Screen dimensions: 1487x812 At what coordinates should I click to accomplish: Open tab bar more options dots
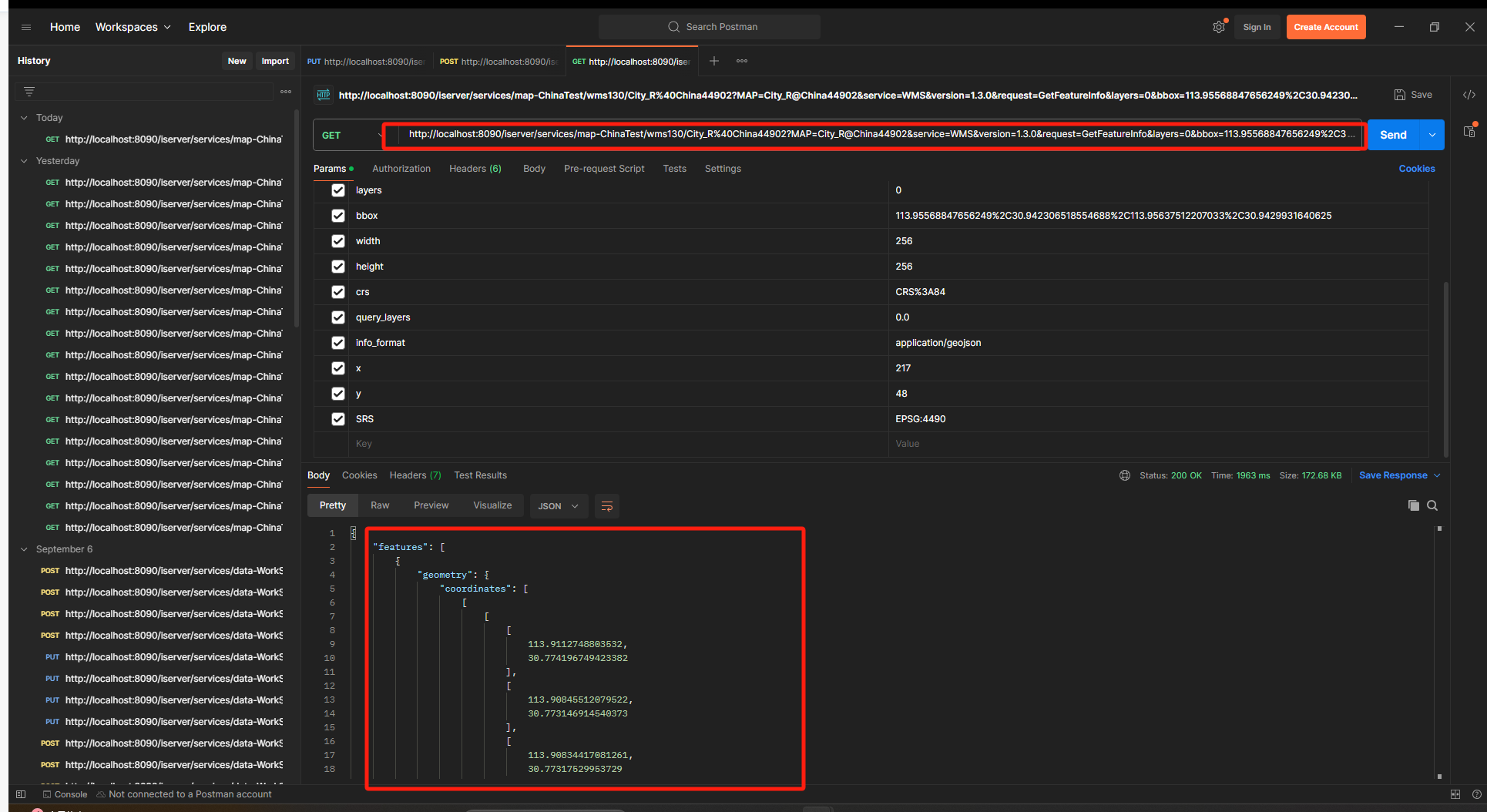(742, 61)
